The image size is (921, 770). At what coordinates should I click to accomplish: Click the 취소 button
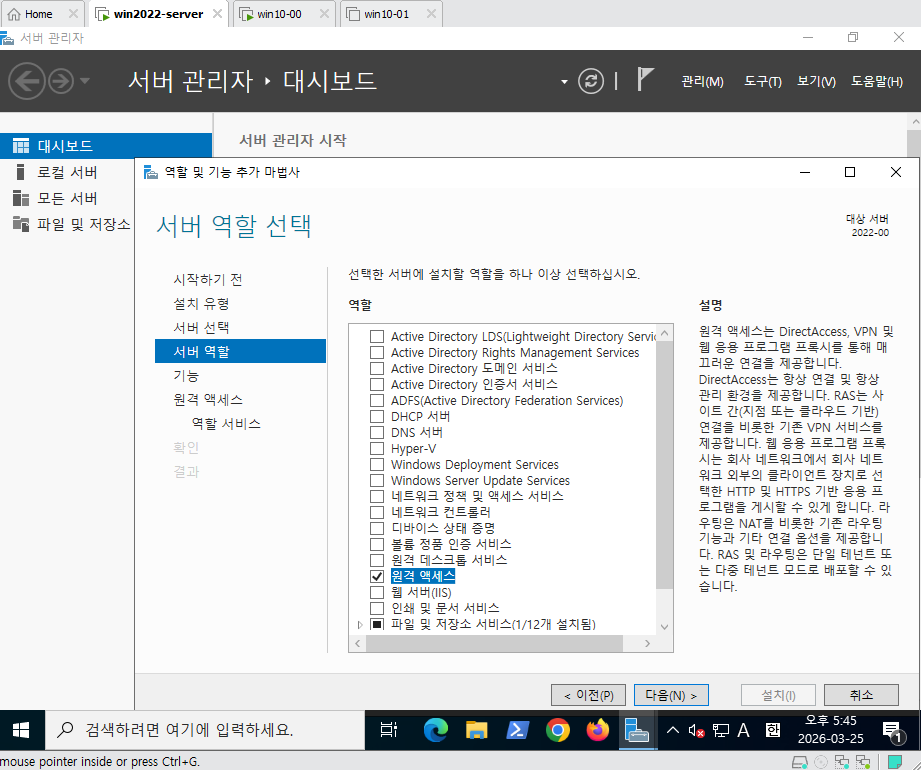tap(861, 695)
